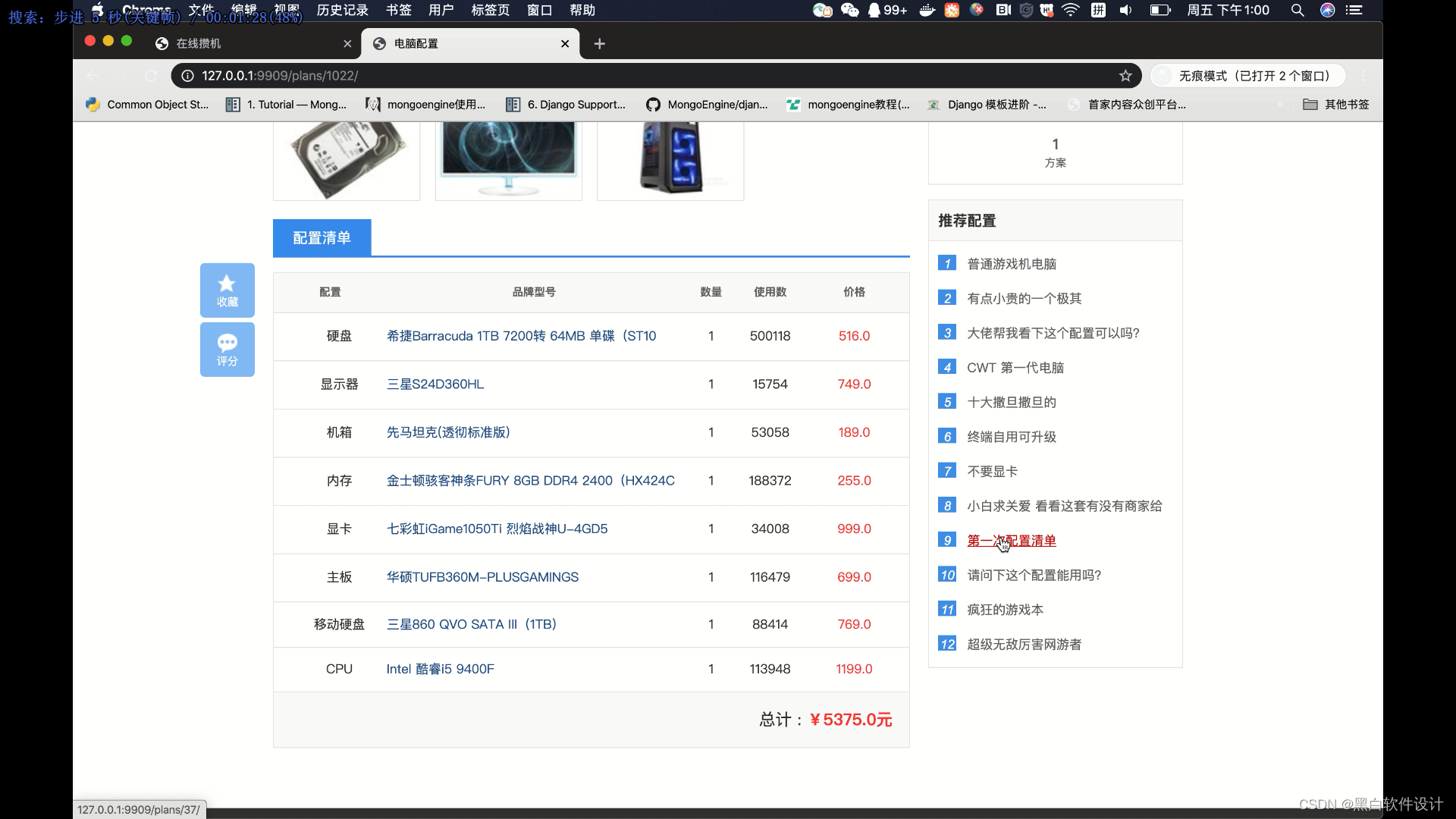
Task: Open 不要显卡 recommended config
Action: click(x=993, y=472)
